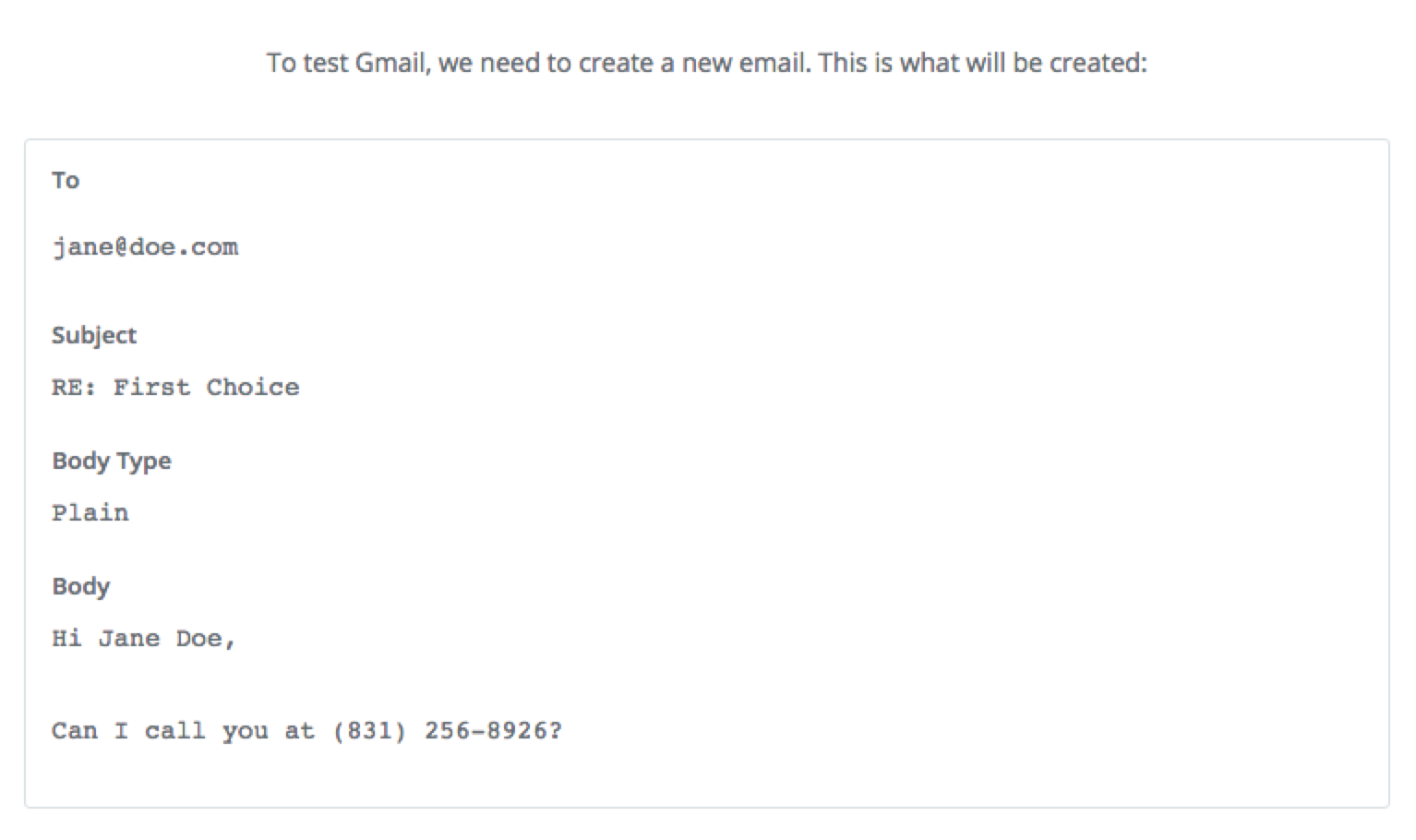This screenshot has width=1416, height=840.
Task: Click the word 'Choice' in the subject
Action: pos(253,388)
